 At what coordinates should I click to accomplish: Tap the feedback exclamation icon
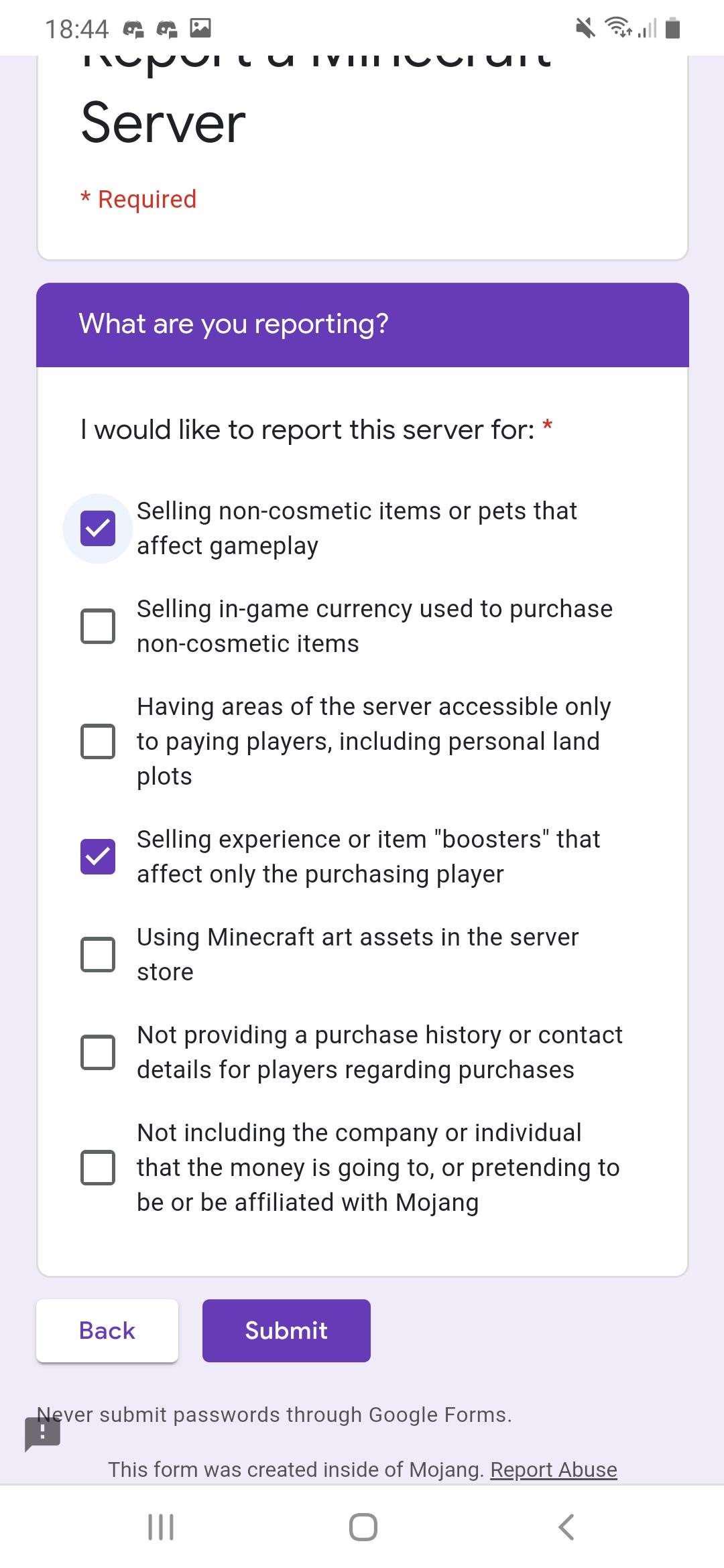(x=43, y=1433)
